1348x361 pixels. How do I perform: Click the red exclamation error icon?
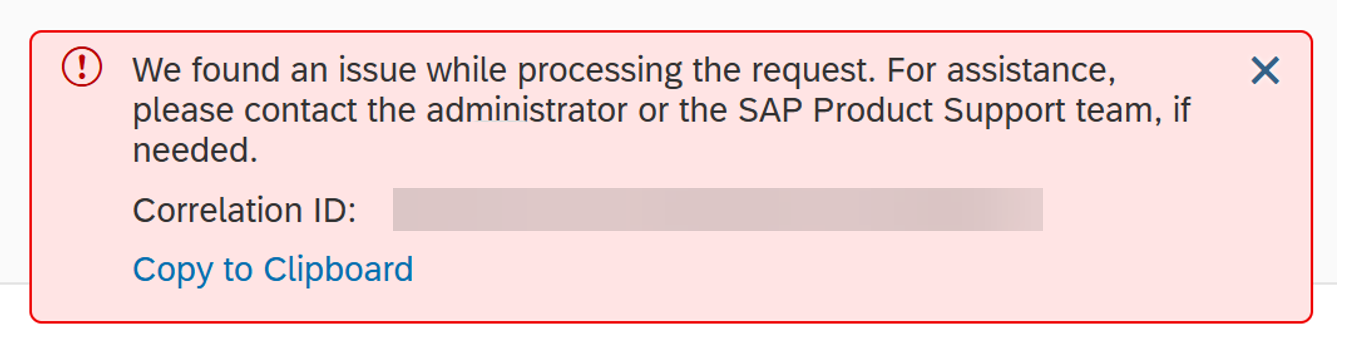82,68
